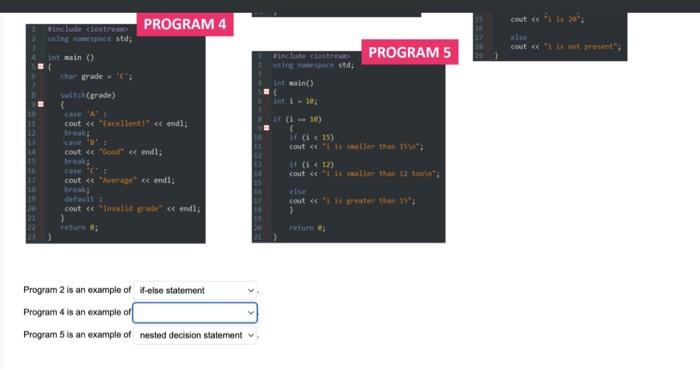Click the 'Program 4 is an example of' text
Screen dimensions: 700x370
[77, 312]
